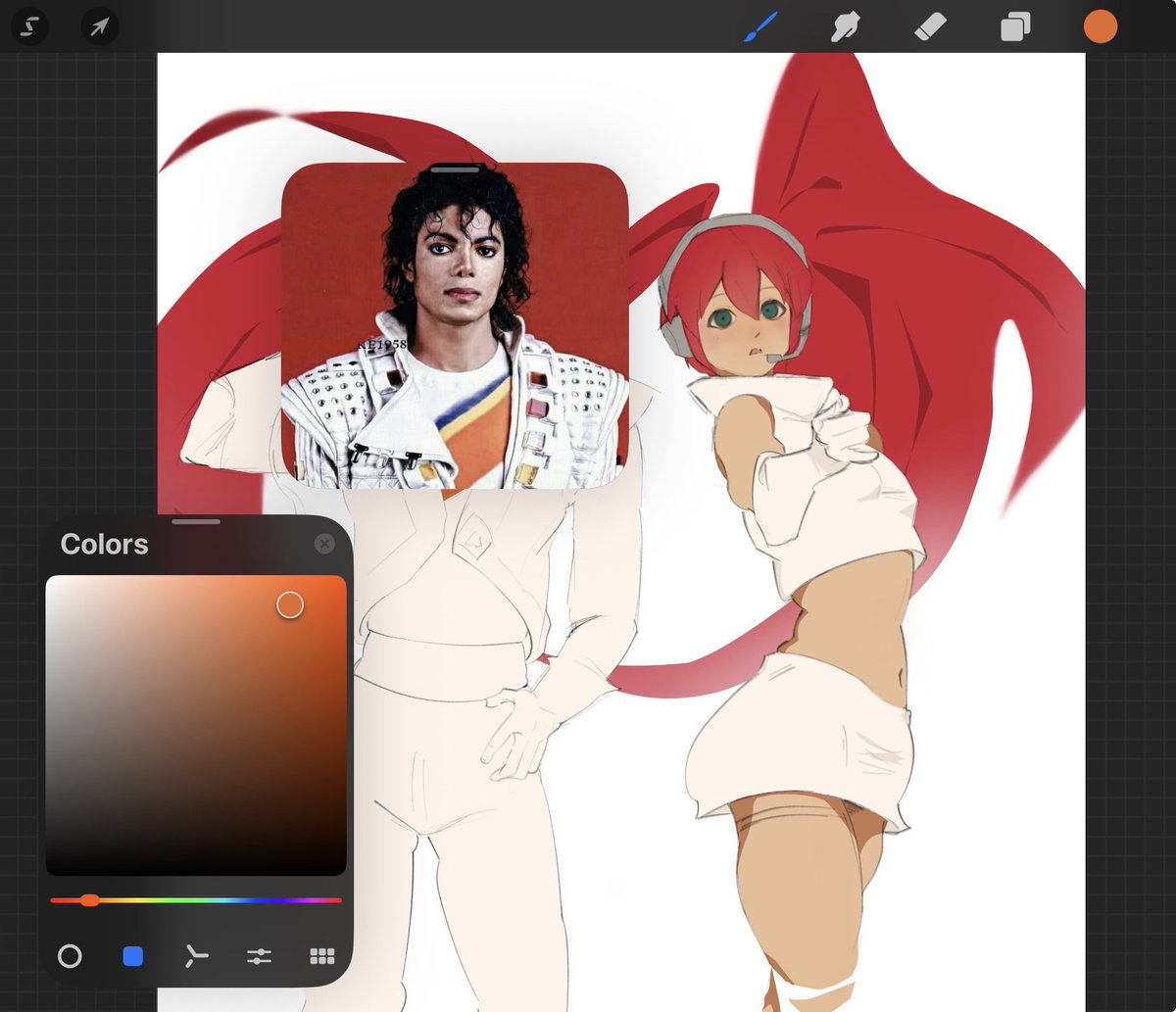1176x1012 pixels.
Task: Select the Brush tool
Action: point(760,27)
